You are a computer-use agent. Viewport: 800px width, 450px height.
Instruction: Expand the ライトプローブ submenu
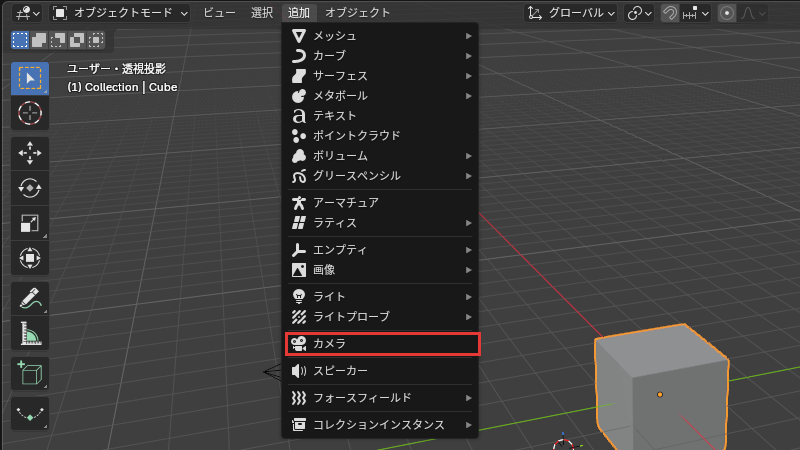[x=381, y=317]
